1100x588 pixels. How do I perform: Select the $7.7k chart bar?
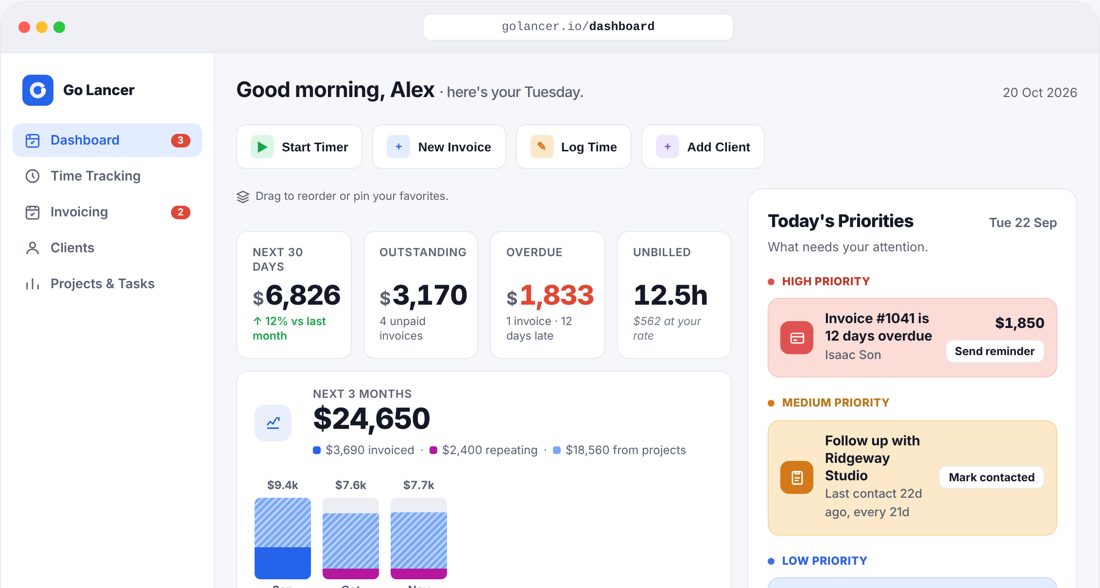point(419,538)
